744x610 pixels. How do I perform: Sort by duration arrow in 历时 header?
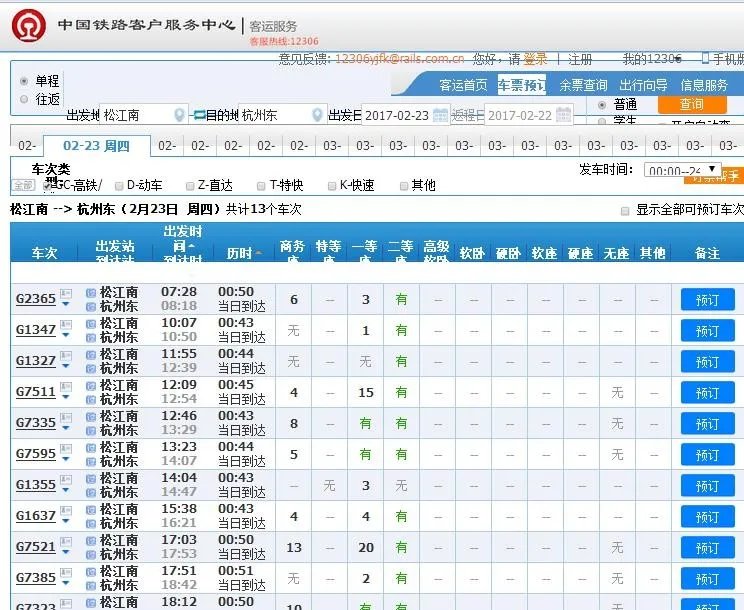[x=259, y=253]
